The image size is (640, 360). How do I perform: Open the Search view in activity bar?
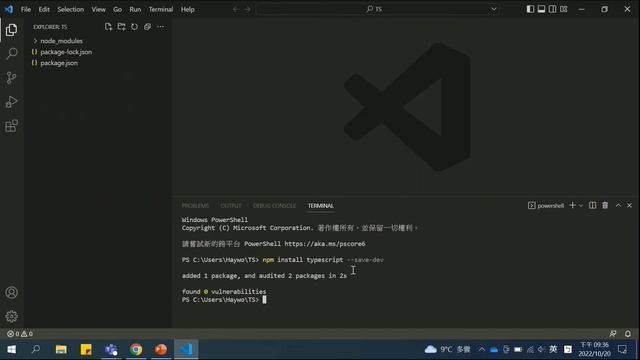click(x=11, y=53)
